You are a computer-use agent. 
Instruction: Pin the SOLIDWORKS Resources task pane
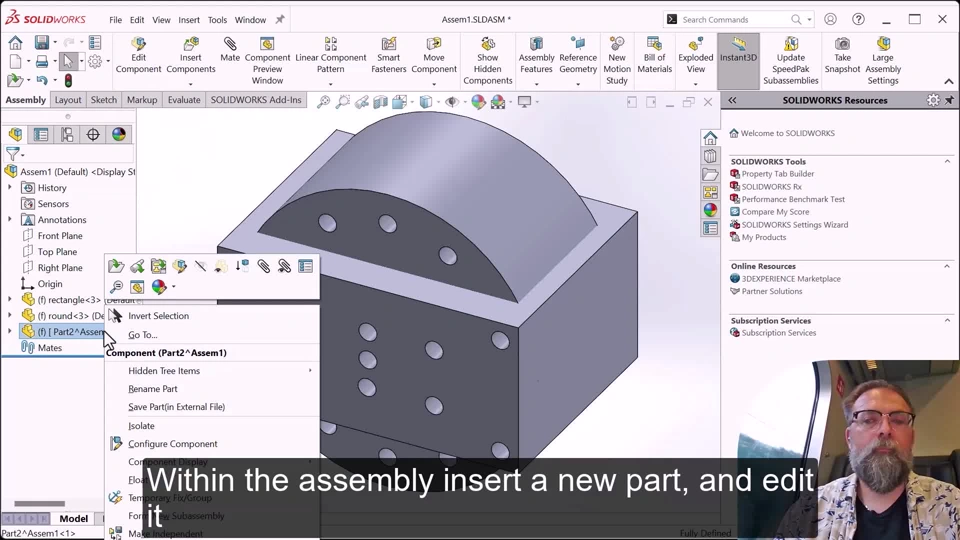click(x=949, y=100)
